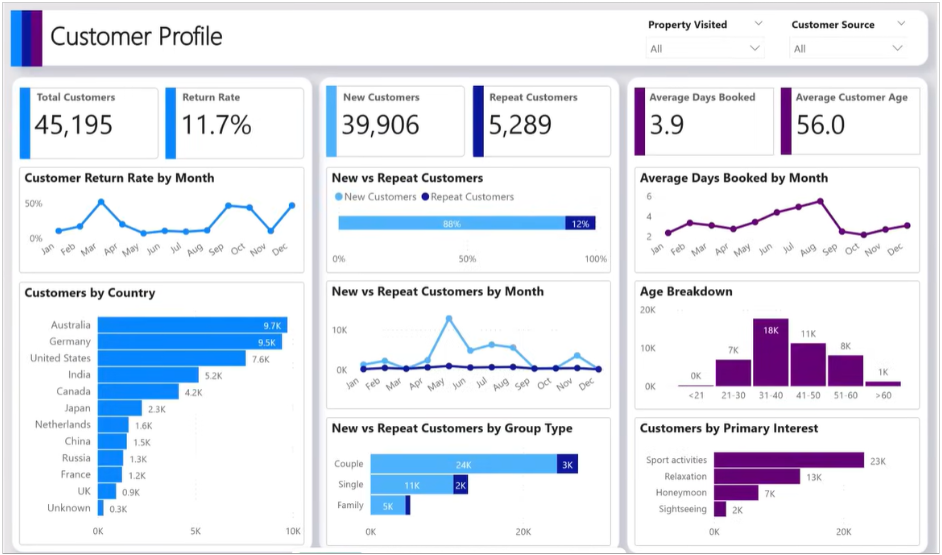
Task: Open the Customer Source 'All' dropdown
Action: click(x=848, y=48)
